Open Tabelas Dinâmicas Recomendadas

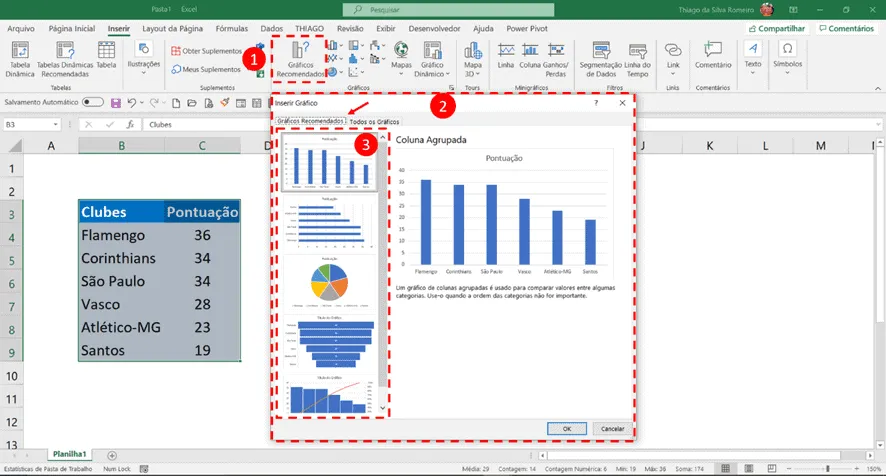[x=65, y=59]
